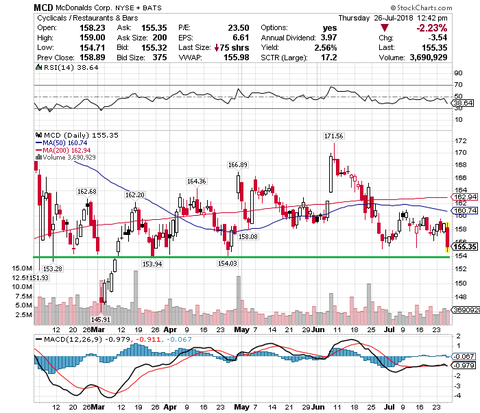Click the EPS value 6.61
Image resolution: width=480 pixels, height=413 pixels.
click(x=241, y=38)
